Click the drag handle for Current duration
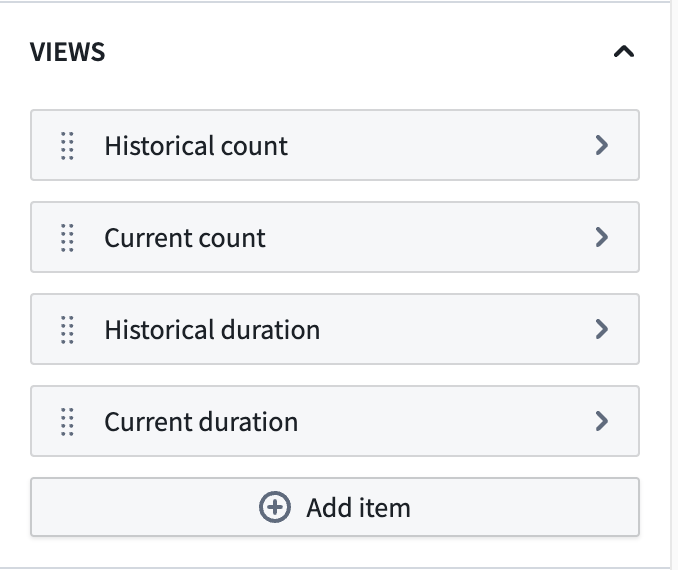This screenshot has width=678, height=570. 67,422
